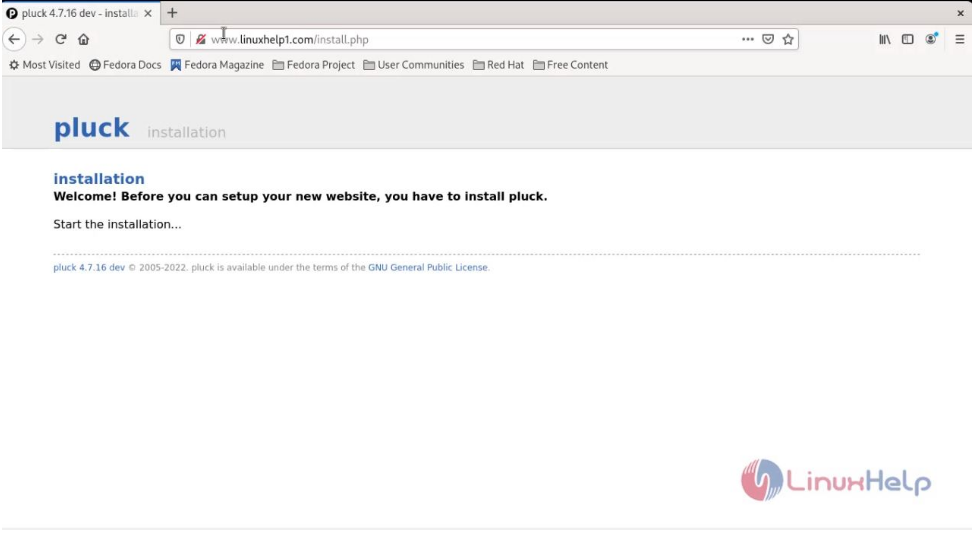Expand Free Content bookmark folder
This screenshot has width=972, height=540.
(x=570, y=64)
